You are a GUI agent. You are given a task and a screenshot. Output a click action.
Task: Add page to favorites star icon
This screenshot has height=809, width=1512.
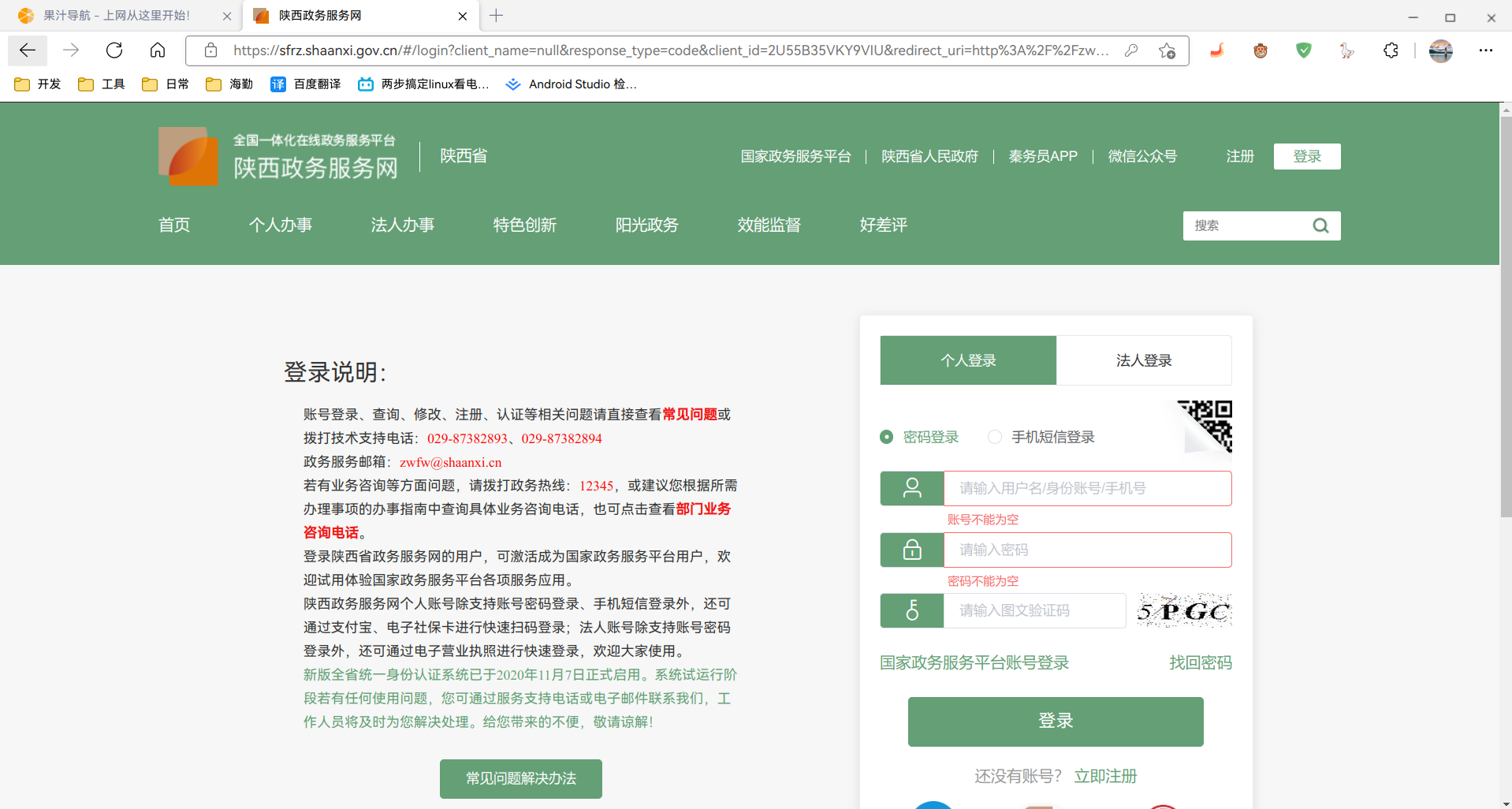tap(1168, 50)
